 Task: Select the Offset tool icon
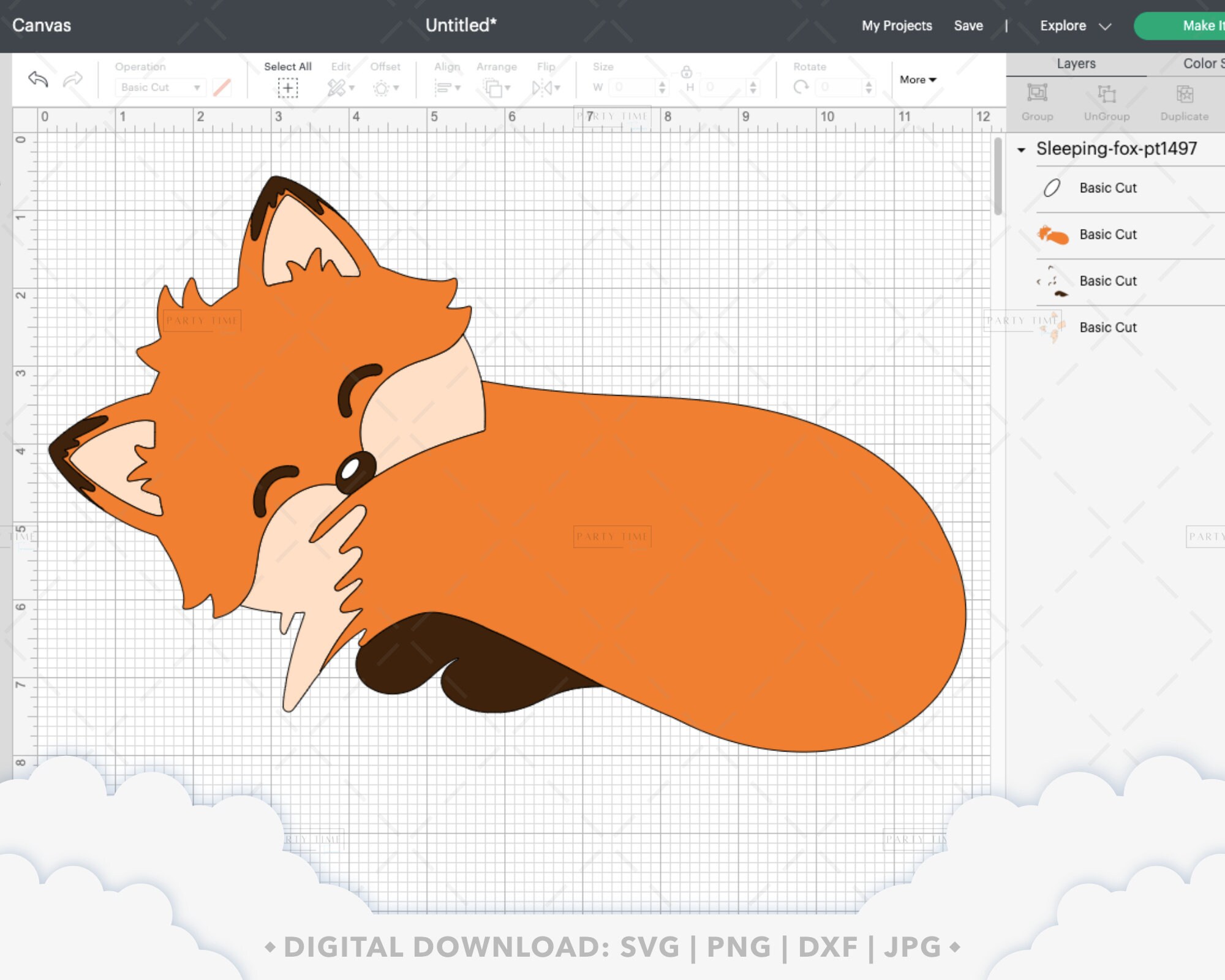381,87
